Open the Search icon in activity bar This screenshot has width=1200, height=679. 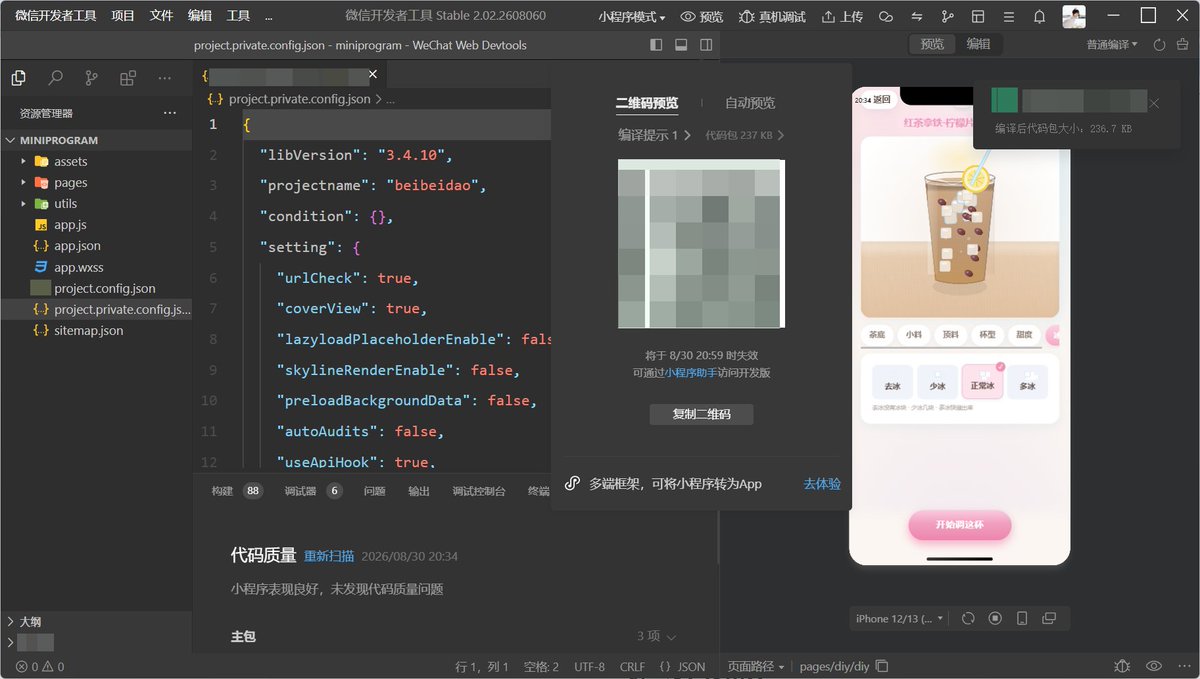point(55,78)
